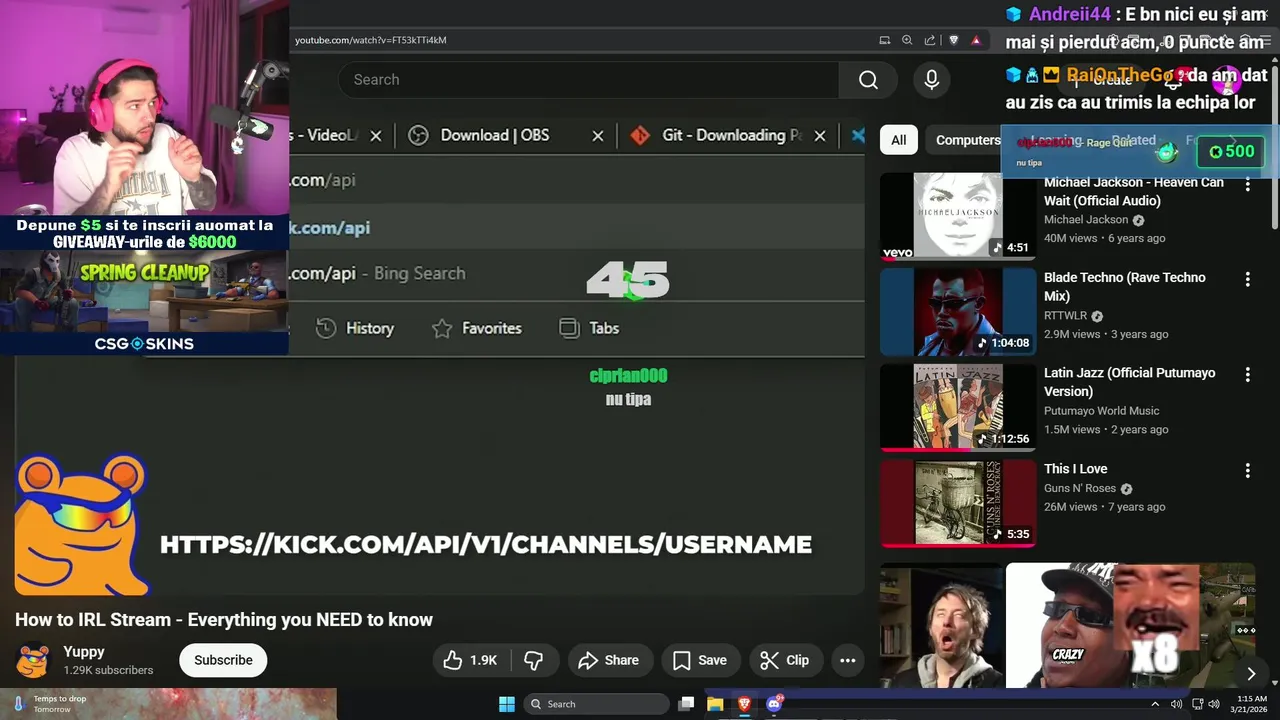Click Putumayo World Music channel name
The width and height of the screenshot is (1280, 720).
click(x=1101, y=410)
